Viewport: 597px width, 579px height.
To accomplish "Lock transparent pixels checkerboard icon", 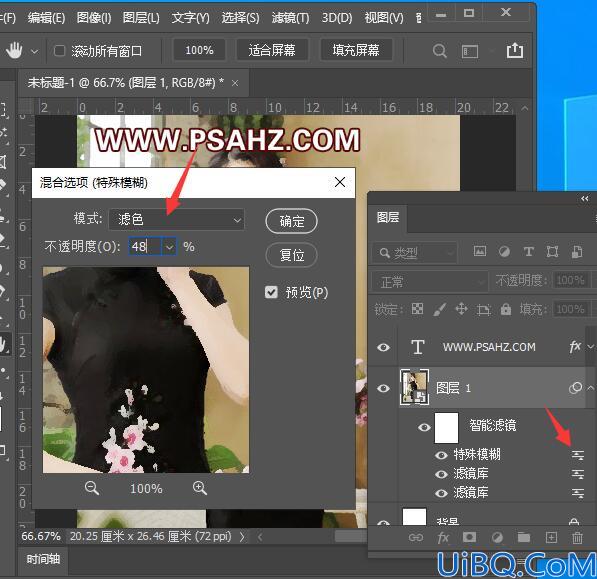I will [x=417, y=309].
